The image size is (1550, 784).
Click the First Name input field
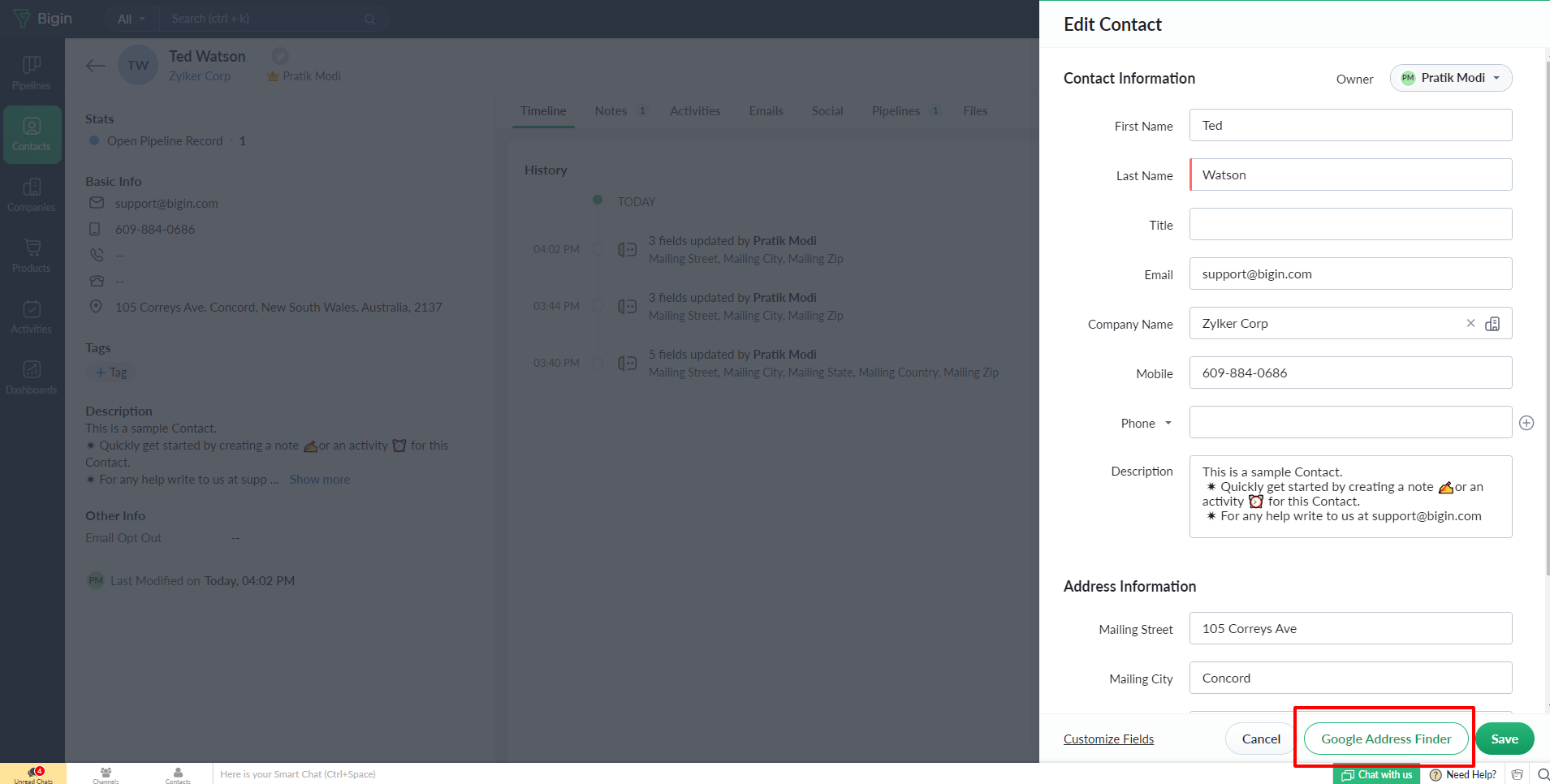[1350, 125]
